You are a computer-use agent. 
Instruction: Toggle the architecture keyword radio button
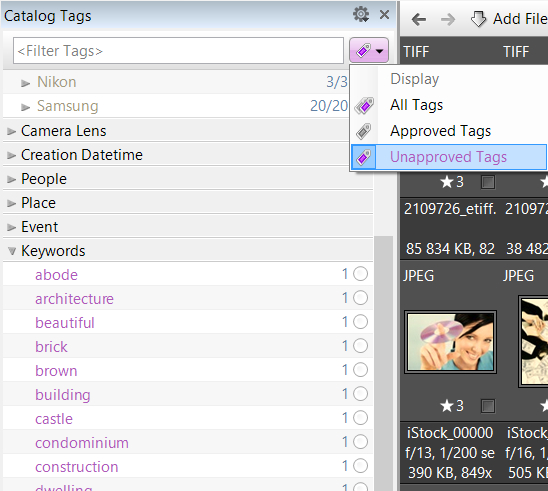click(360, 298)
